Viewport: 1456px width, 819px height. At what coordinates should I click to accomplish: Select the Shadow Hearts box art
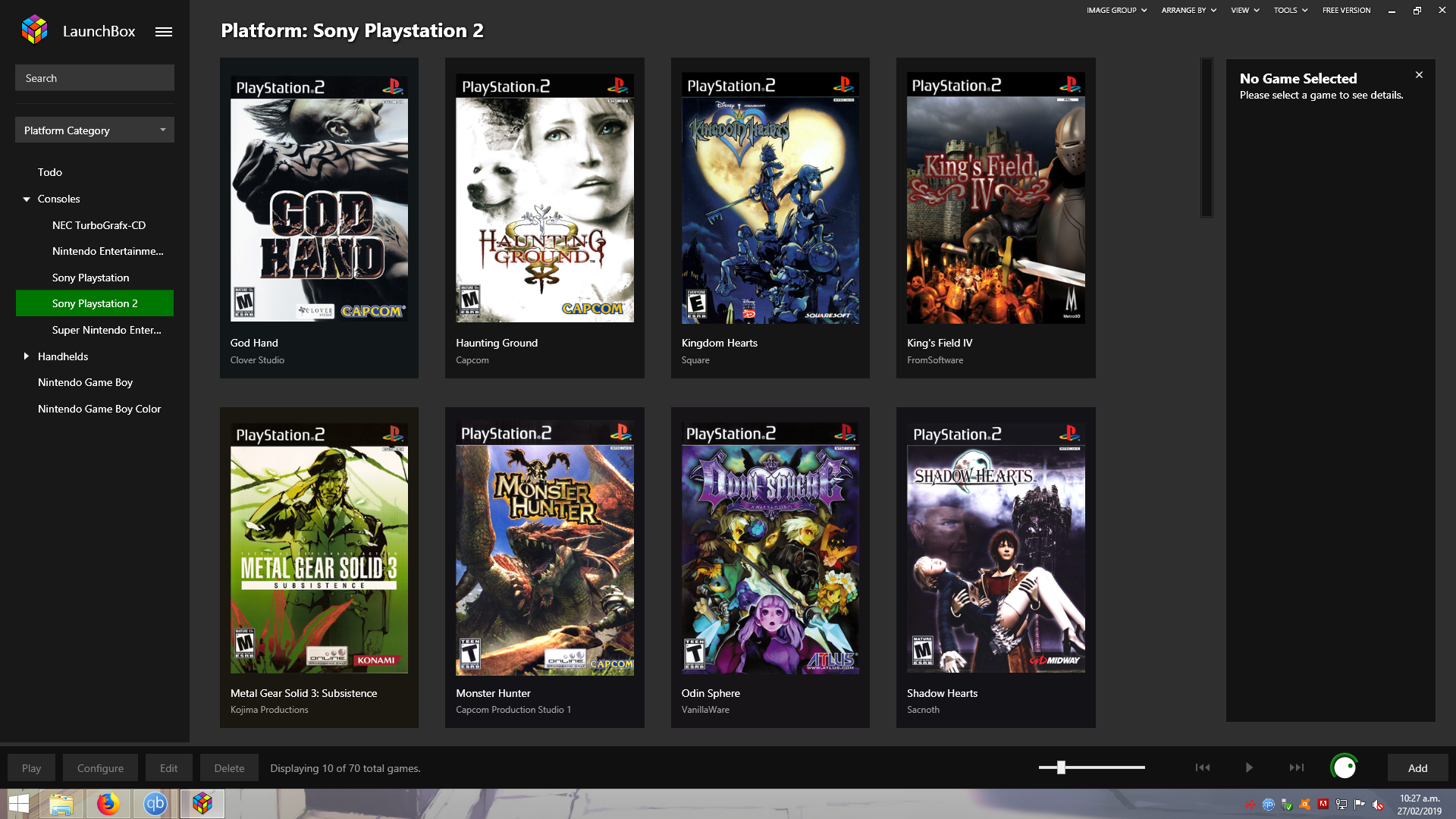click(996, 548)
